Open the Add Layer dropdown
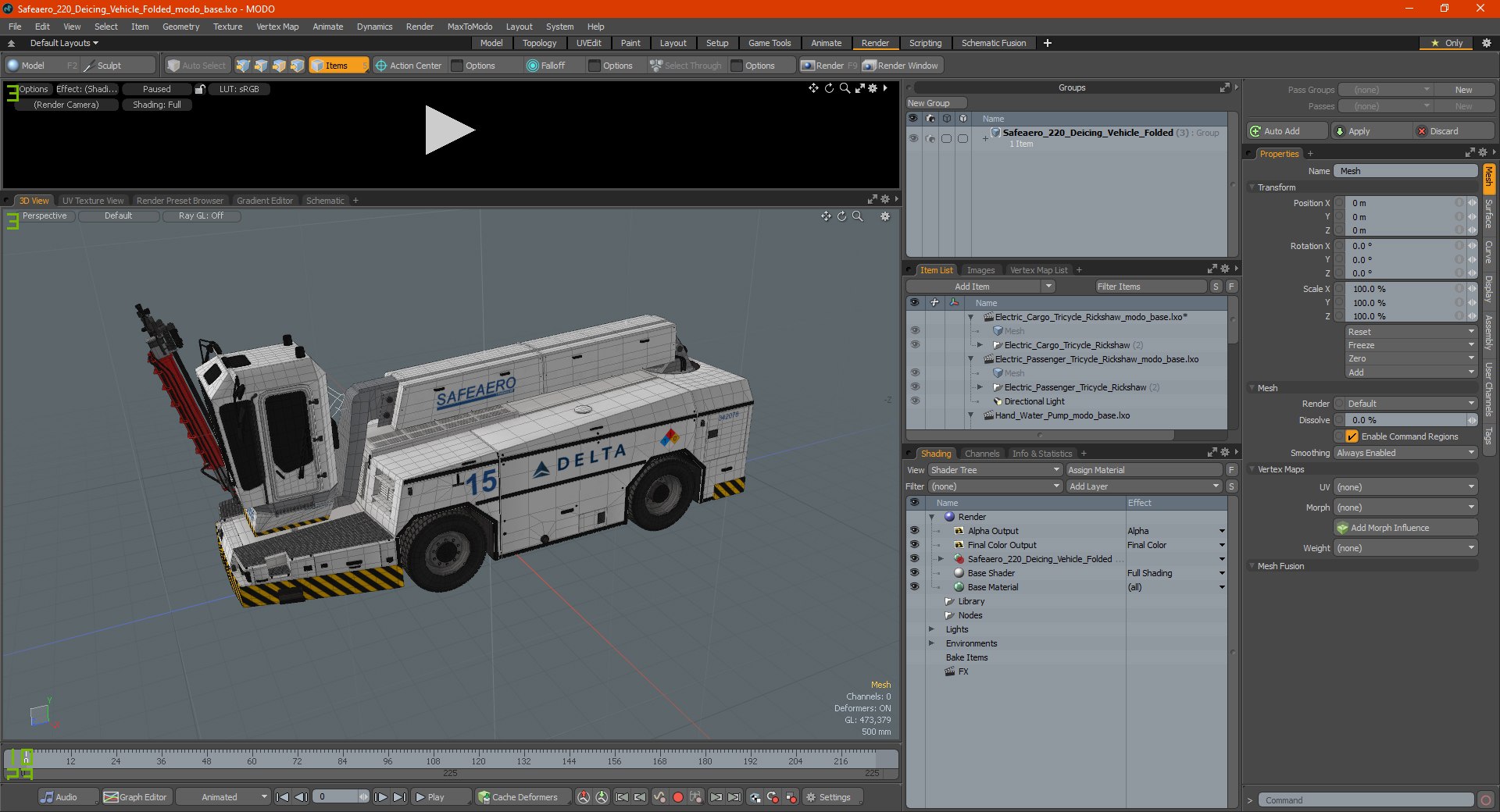The height and width of the screenshot is (812, 1500). point(1144,486)
